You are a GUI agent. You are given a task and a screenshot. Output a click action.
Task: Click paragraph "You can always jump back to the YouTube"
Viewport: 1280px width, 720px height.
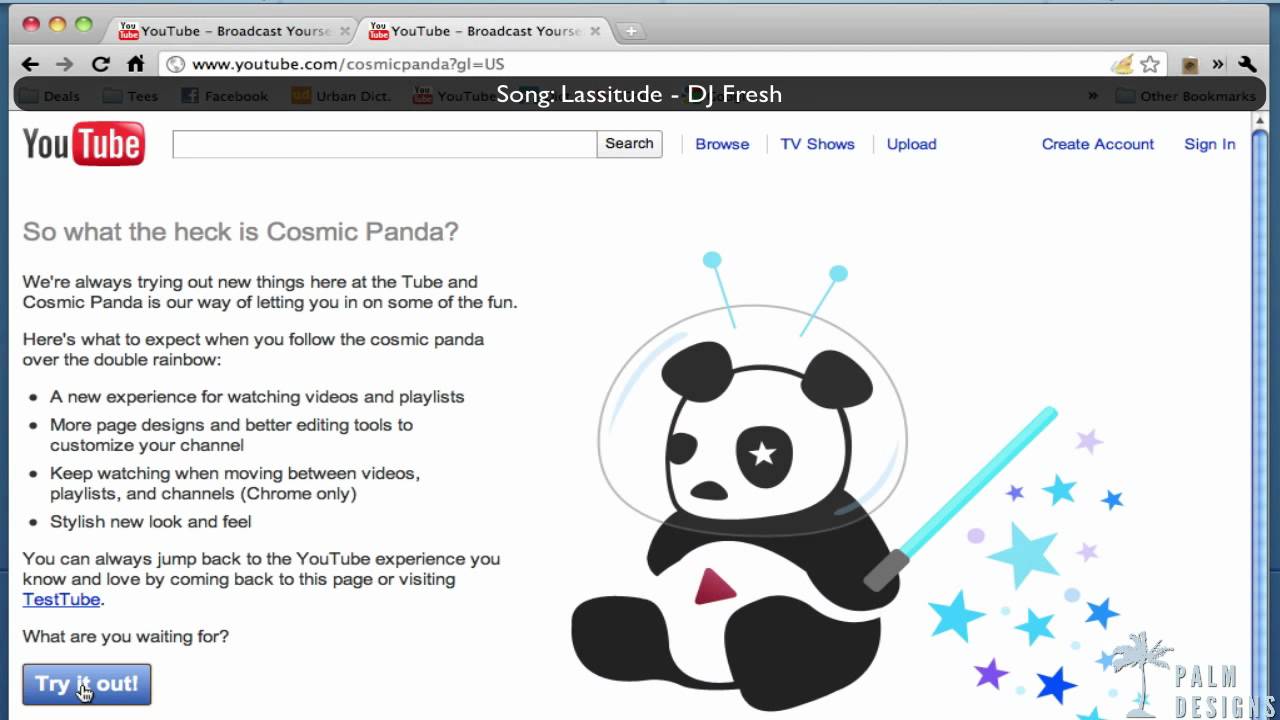tap(261, 579)
